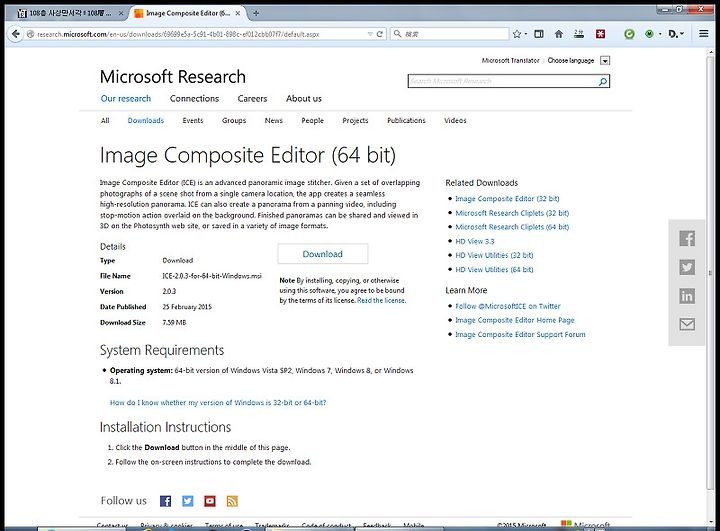Click the file name ICE-2.0.3-for-64-bit-Windows.msi
The height and width of the screenshot is (531, 720).
tap(212, 276)
